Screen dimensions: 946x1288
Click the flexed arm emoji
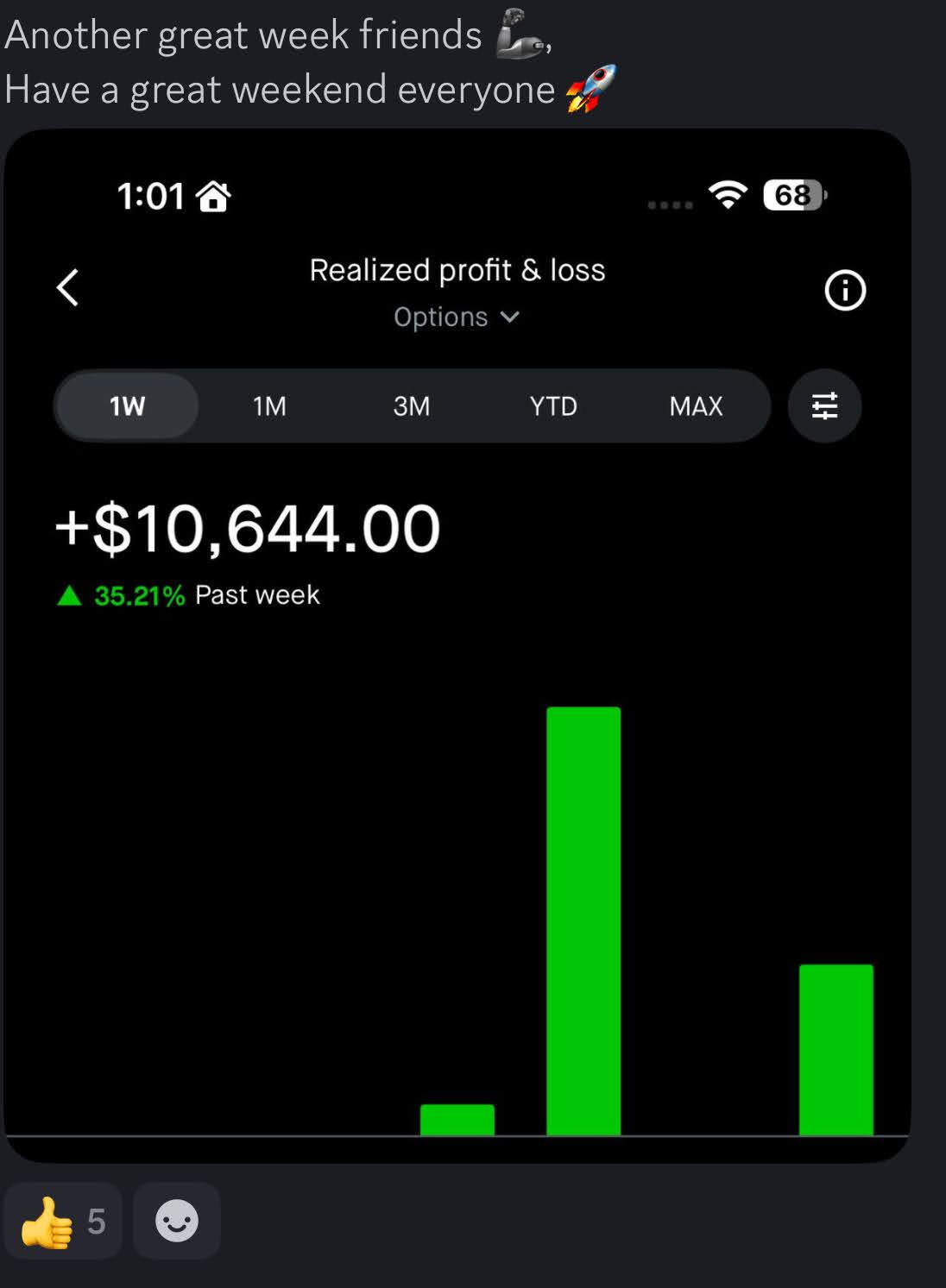pyautogui.click(x=520, y=35)
